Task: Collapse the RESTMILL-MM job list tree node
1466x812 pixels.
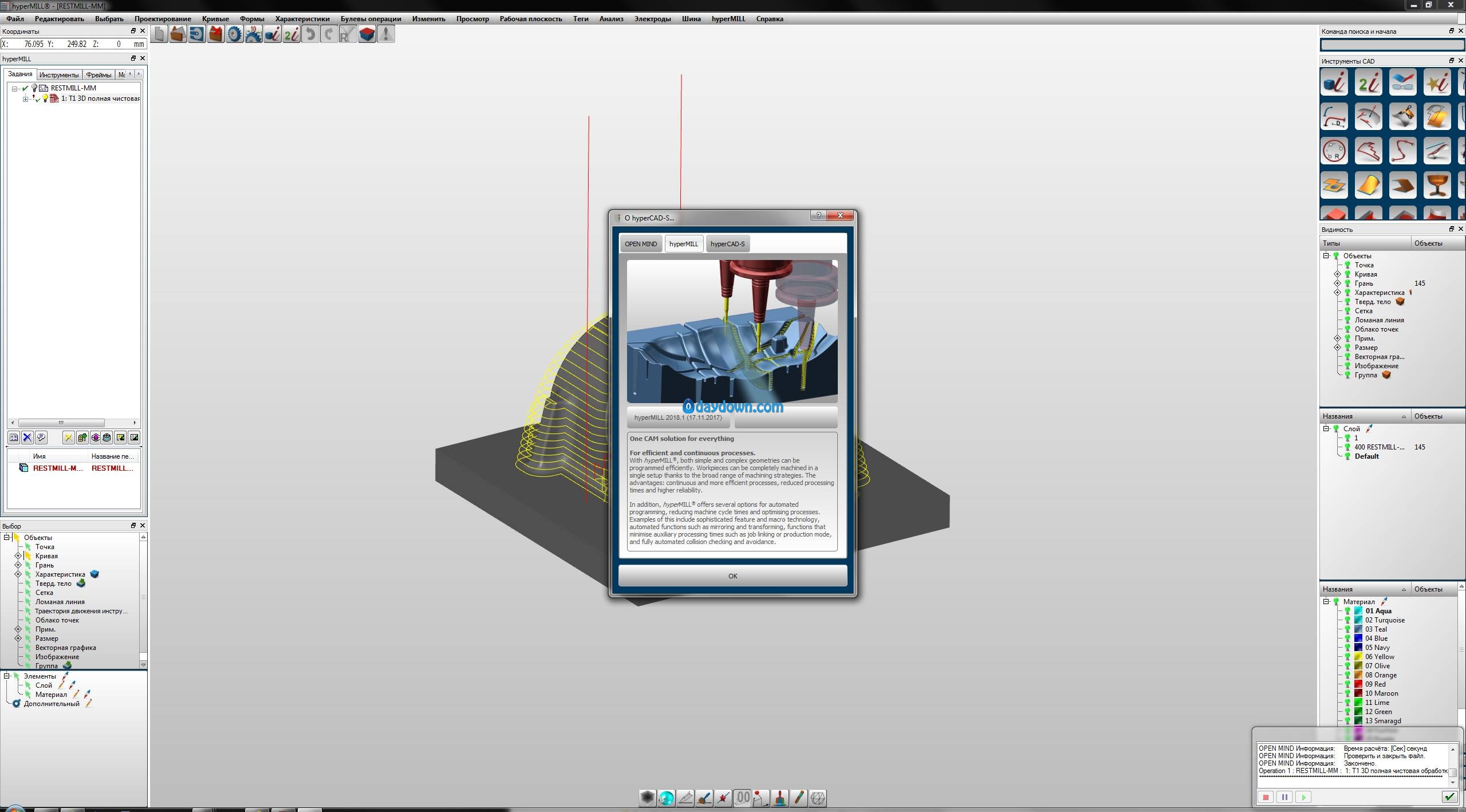Action: (x=15, y=89)
